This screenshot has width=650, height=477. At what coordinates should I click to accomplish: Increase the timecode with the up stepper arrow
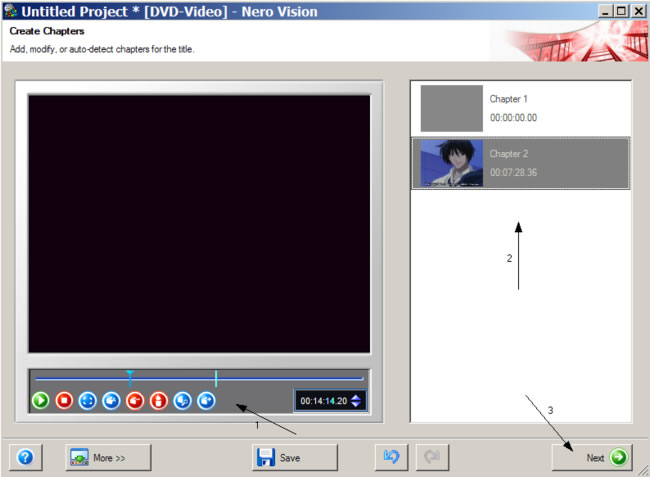click(356, 397)
